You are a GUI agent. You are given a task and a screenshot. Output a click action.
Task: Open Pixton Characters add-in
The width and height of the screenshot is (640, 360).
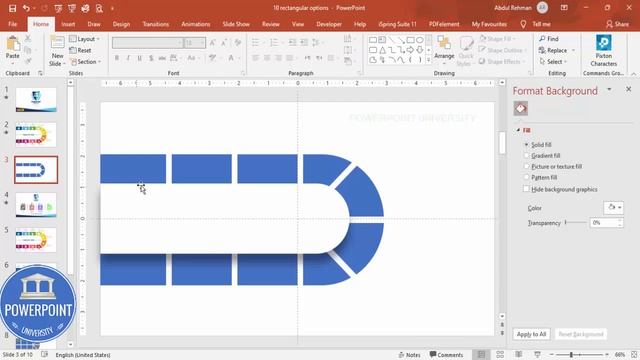(603, 51)
